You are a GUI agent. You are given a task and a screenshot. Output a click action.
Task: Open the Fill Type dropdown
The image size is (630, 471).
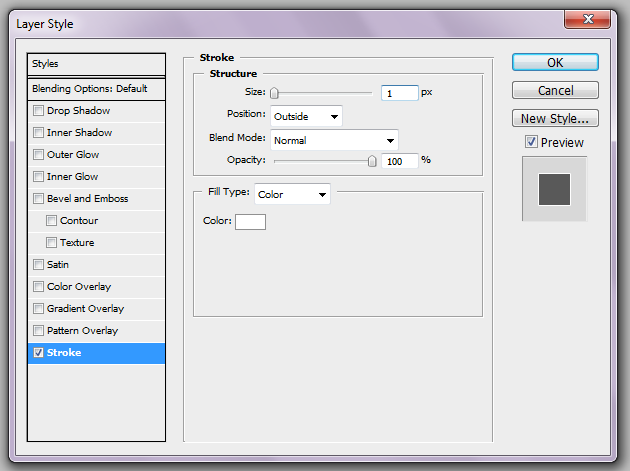(292, 194)
